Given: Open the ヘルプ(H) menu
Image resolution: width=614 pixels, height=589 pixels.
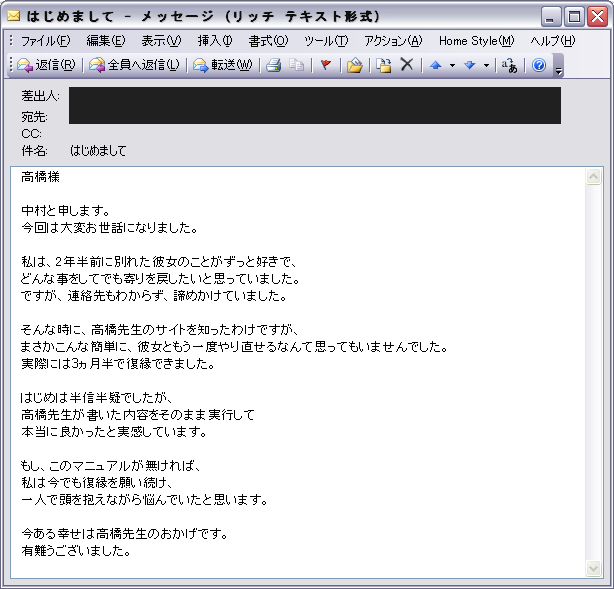Looking at the screenshot, I should 553,41.
